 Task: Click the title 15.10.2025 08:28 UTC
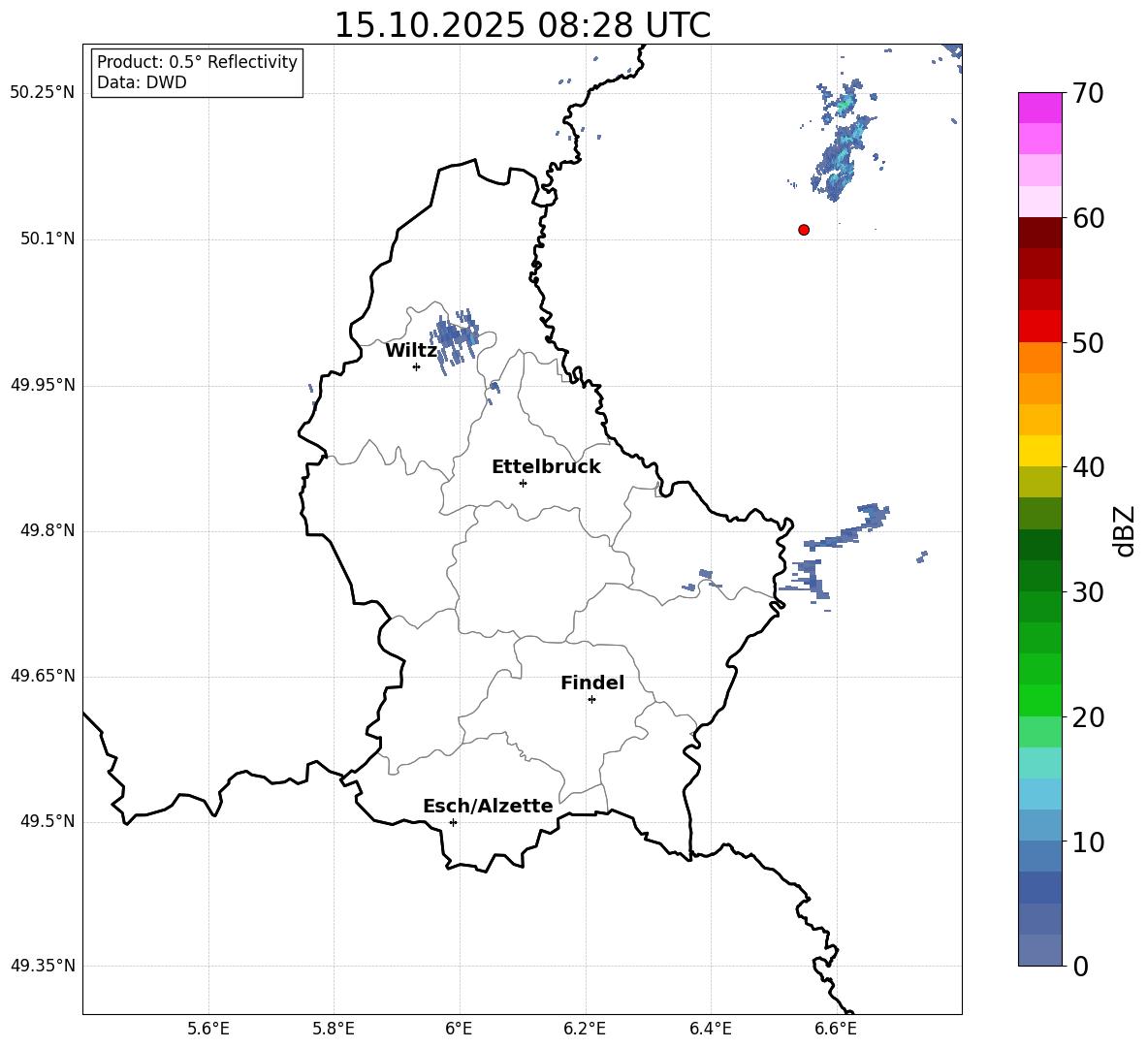522,25
